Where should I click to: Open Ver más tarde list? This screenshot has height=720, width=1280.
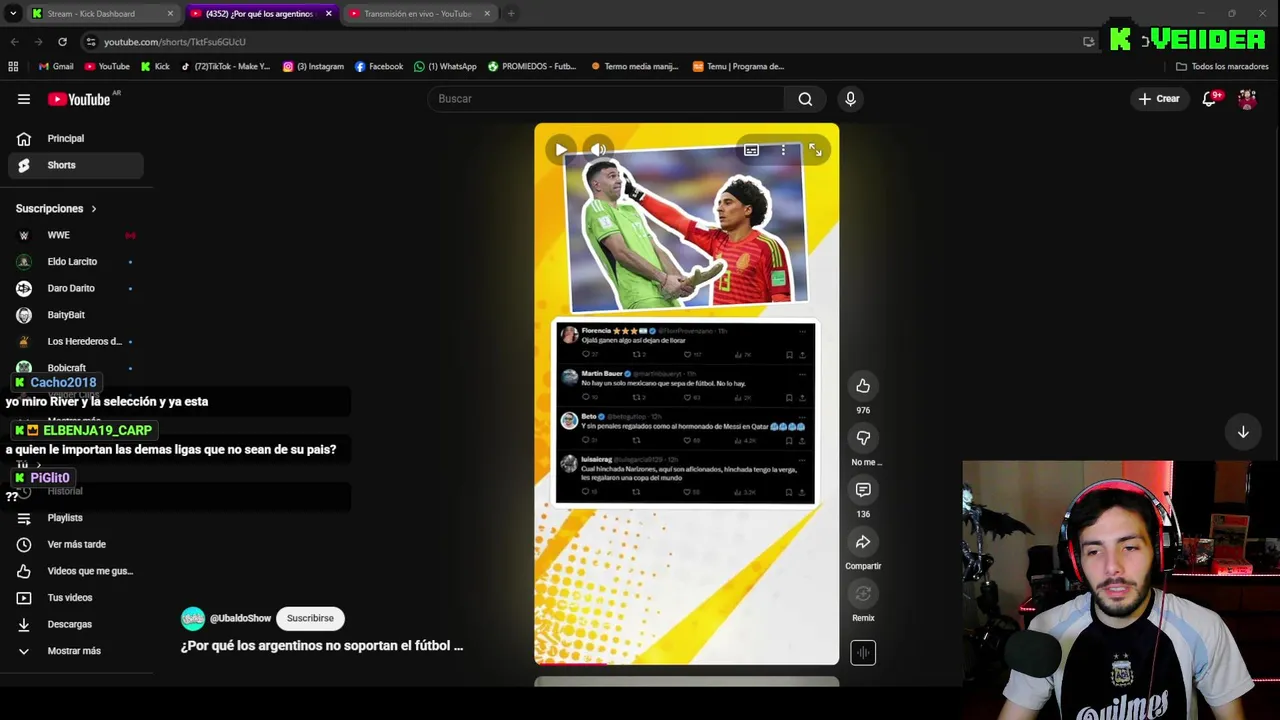pos(76,544)
